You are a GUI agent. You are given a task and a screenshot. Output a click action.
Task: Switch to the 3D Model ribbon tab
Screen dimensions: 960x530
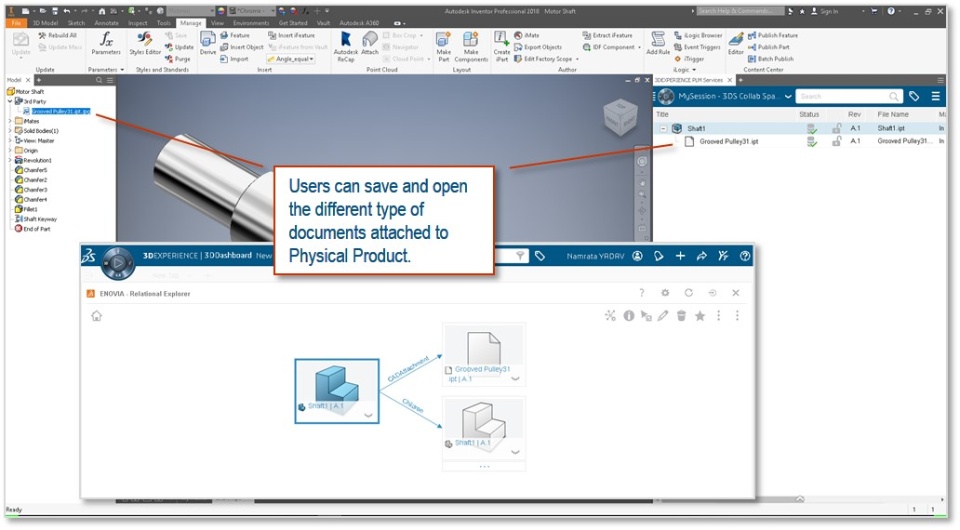(x=45, y=23)
